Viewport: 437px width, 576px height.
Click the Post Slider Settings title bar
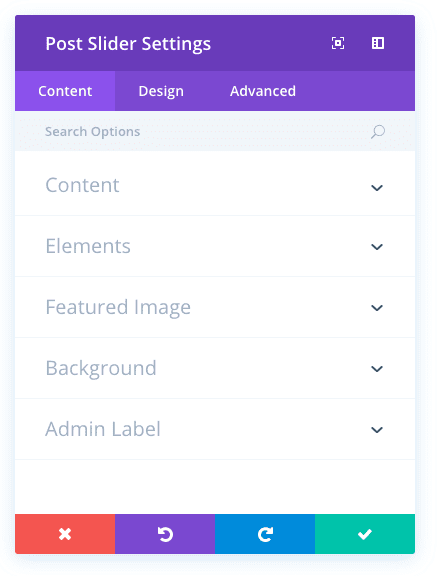(215, 43)
